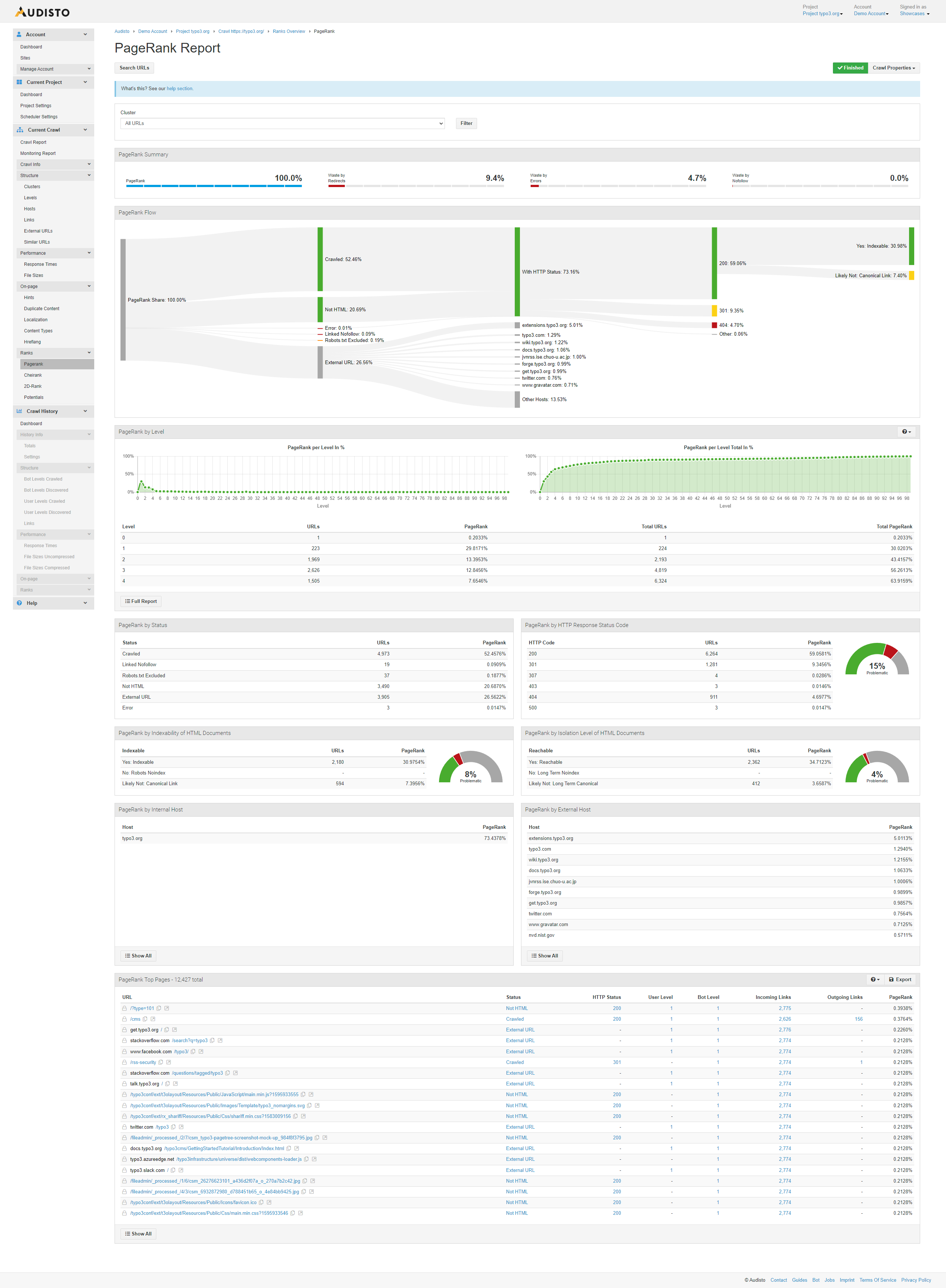Copy the /rss-security URL icon
The width and height of the screenshot is (946, 1288).
pyautogui.click(x=160, y=1062)
